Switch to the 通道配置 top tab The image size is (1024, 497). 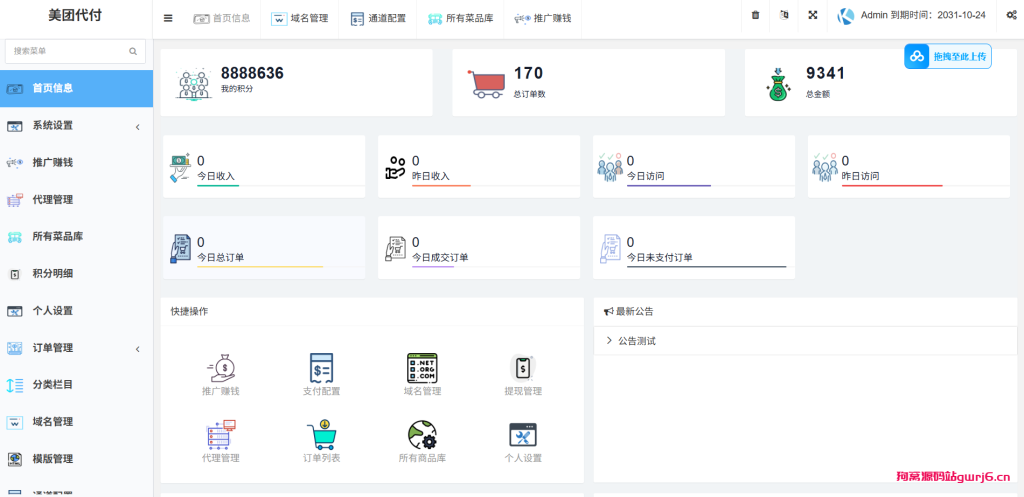pyautogui.click(x=377, y=18)
